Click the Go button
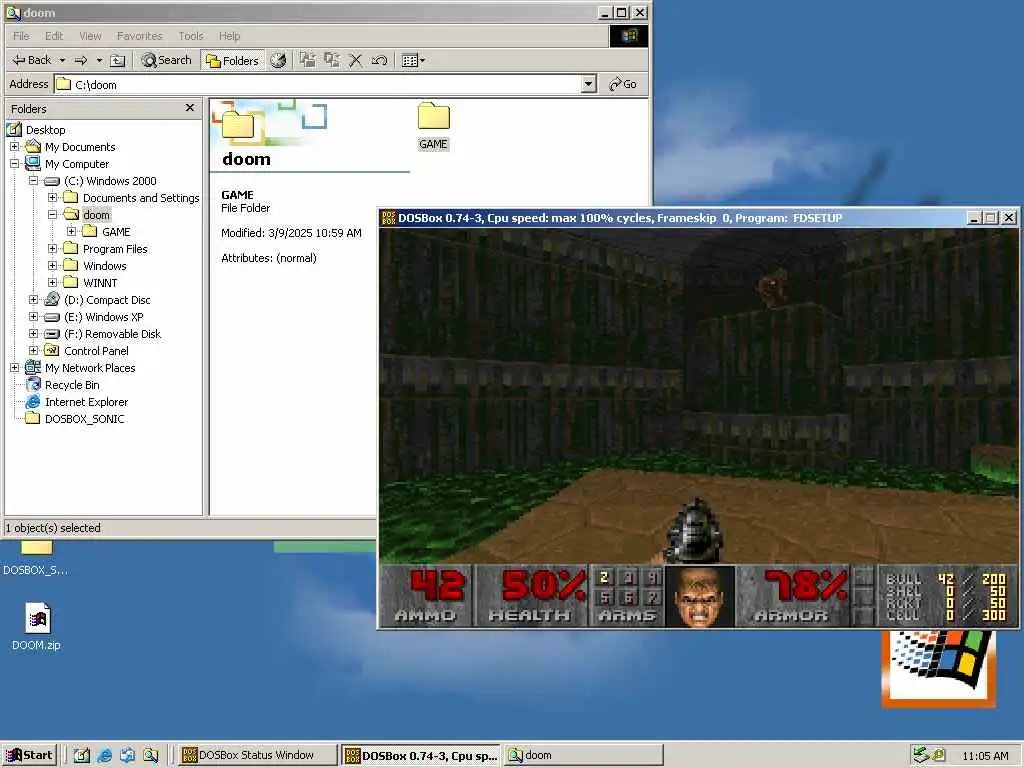The width and height of the screenshot is (1024, 768). pos(623,84)
